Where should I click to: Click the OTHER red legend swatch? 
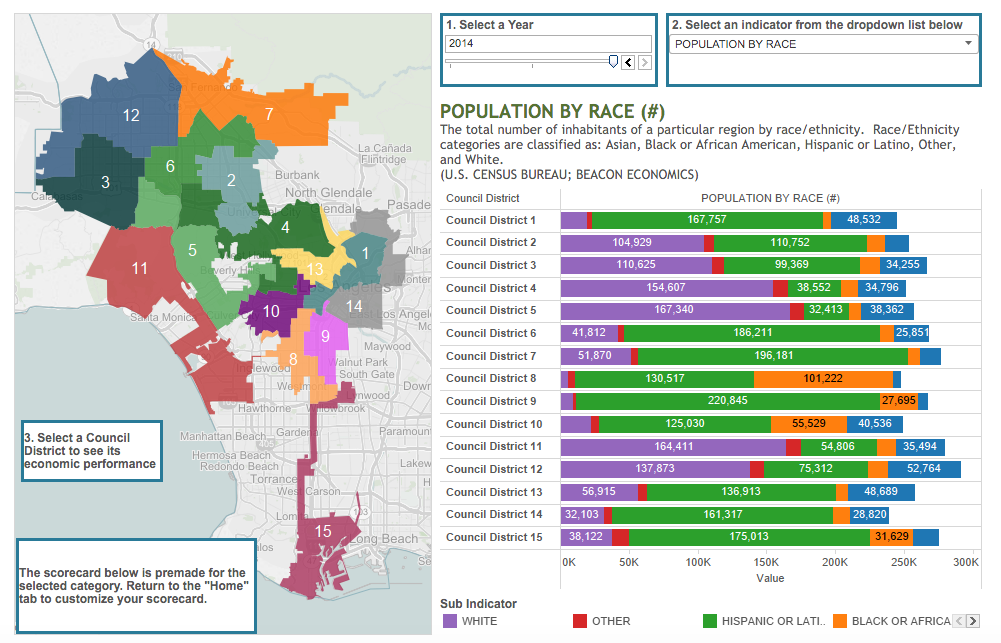point(579,621)
